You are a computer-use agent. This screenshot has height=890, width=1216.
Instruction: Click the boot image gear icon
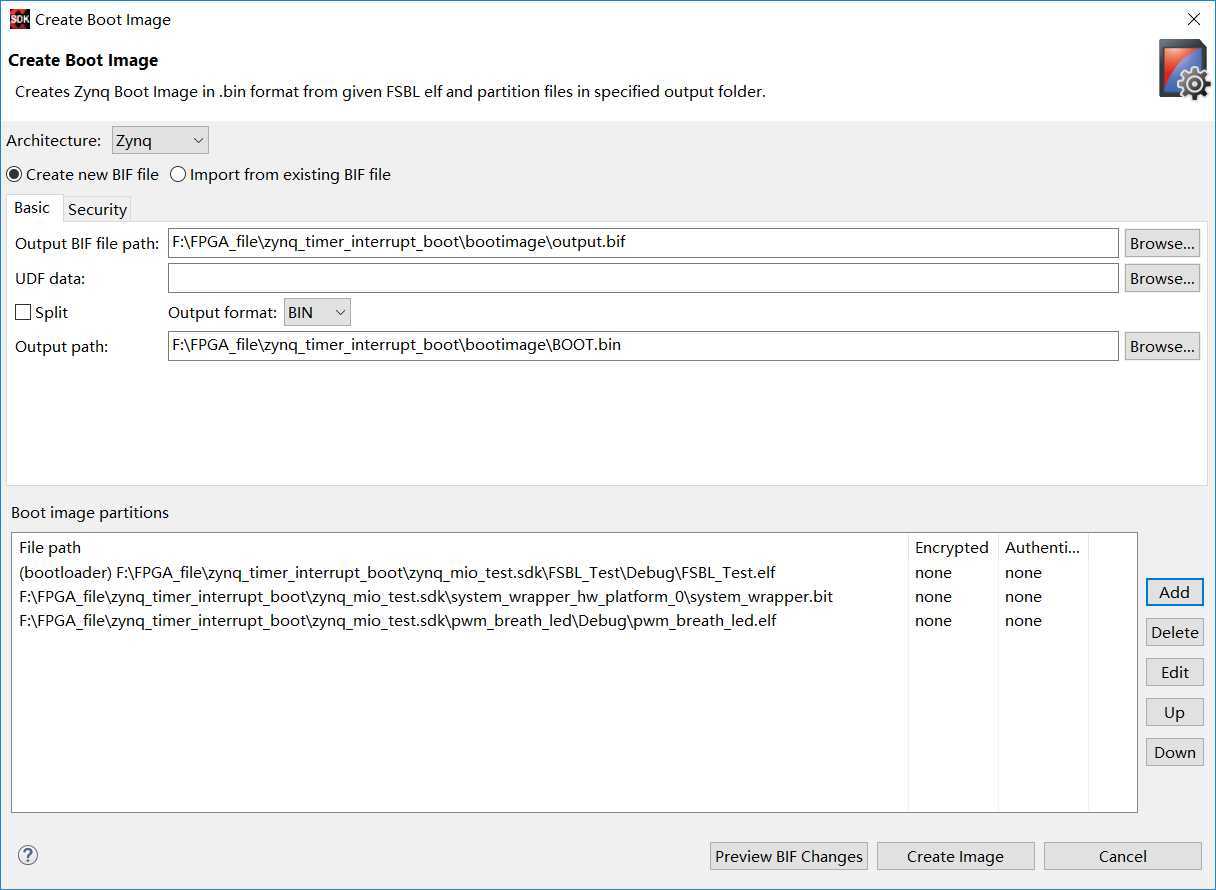tap(1183, 69)
